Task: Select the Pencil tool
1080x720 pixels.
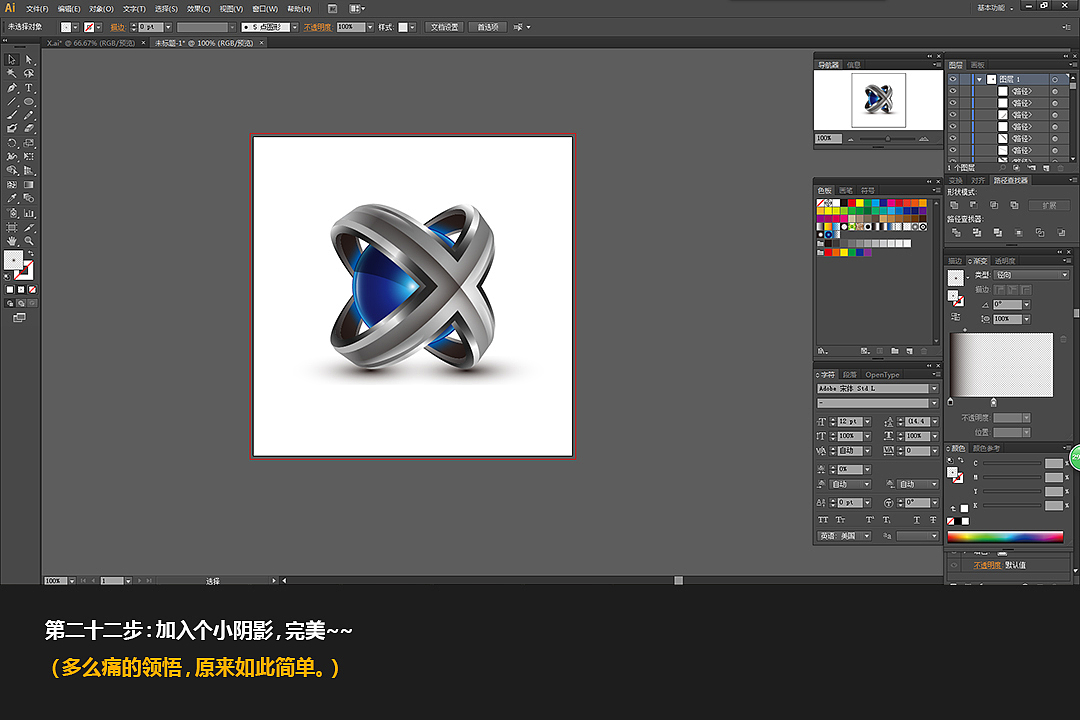Action: [x=29, y=115]
